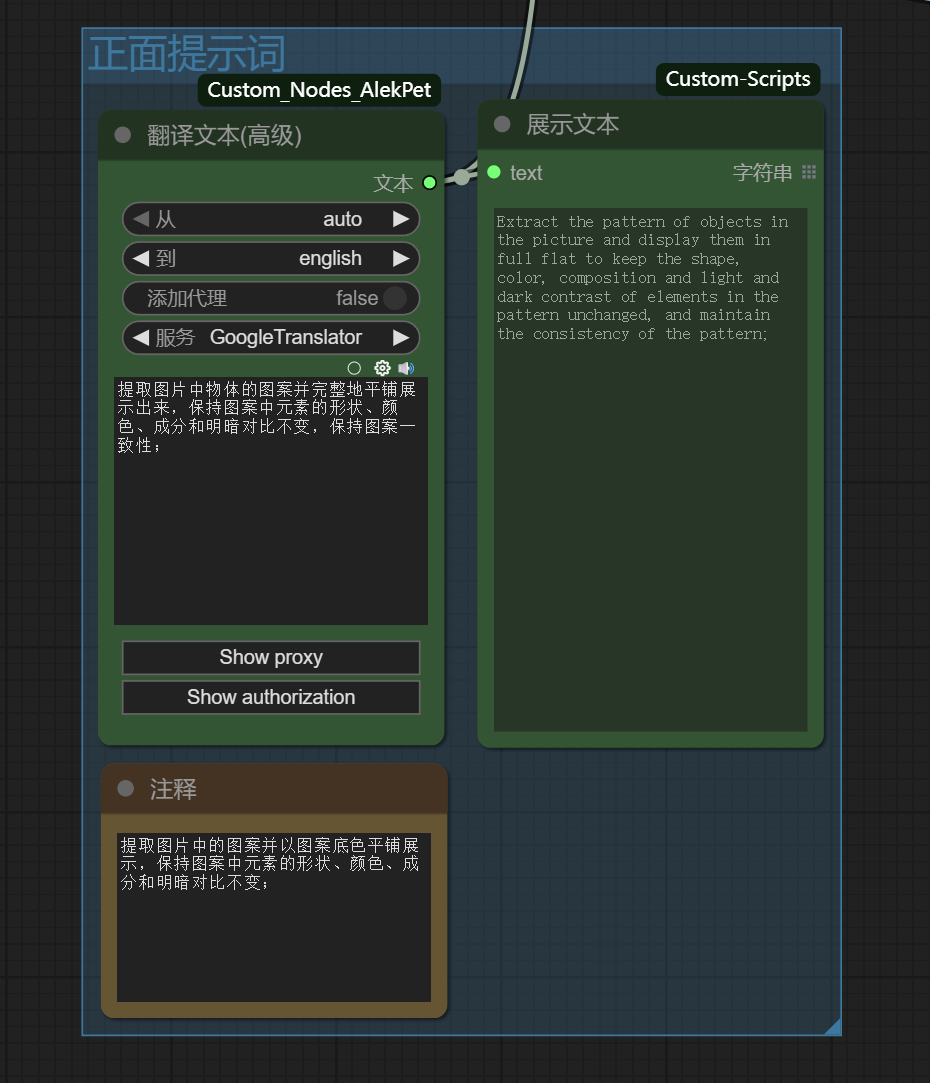930x1083 pixels.
Task: Click the 字符串 output label
Action: 762,173
